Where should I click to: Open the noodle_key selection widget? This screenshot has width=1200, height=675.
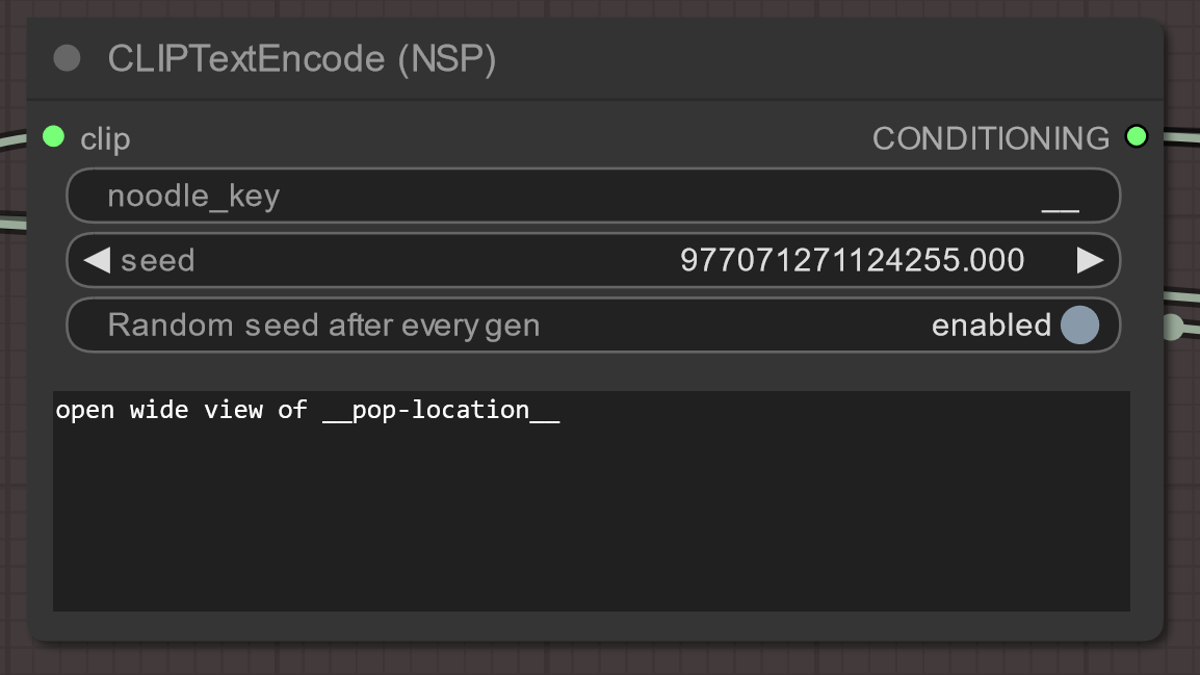coord(592,195)
